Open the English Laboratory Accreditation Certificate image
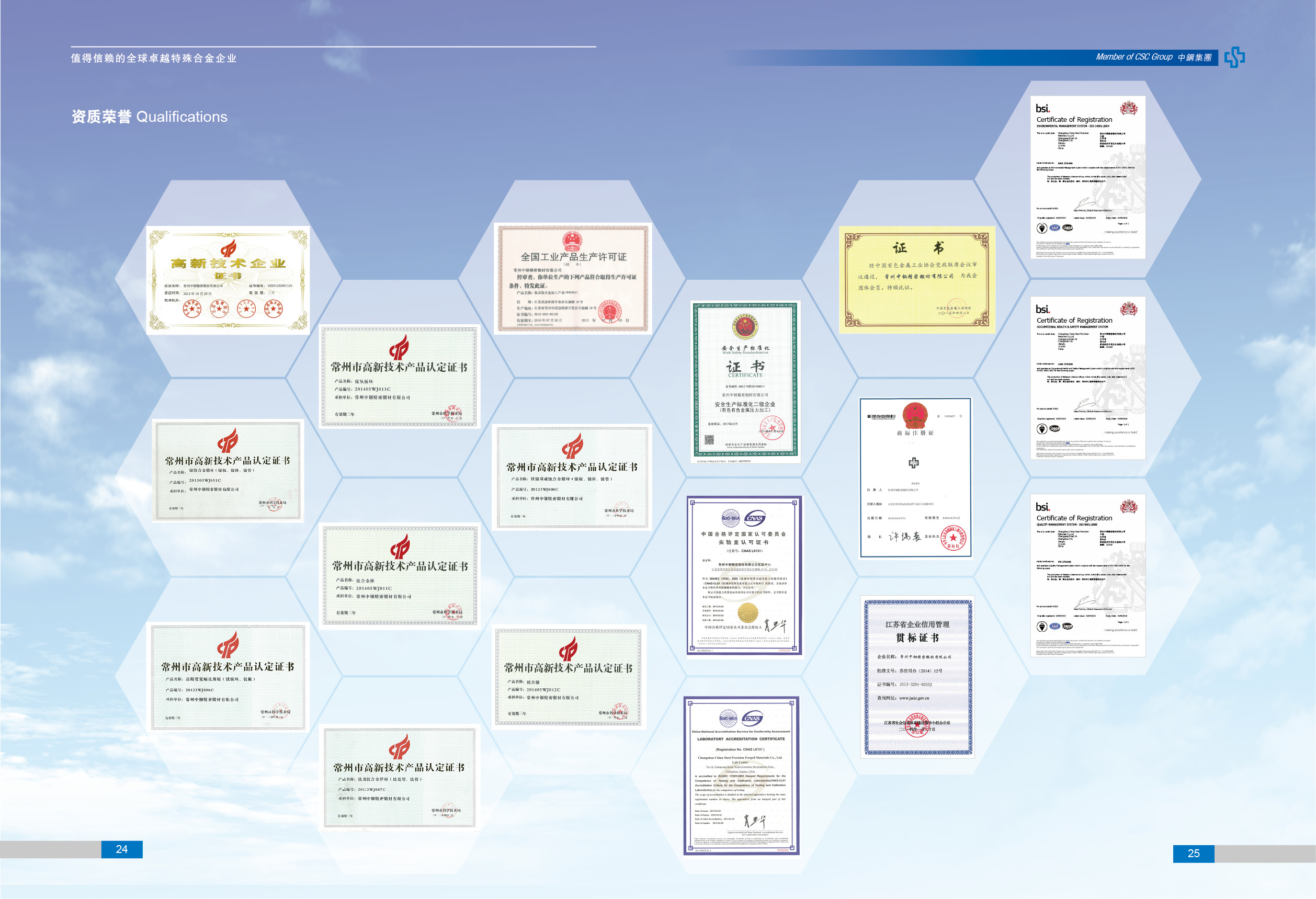The height and width of the screenshot is (899, 1316). [x=741, y=776]
